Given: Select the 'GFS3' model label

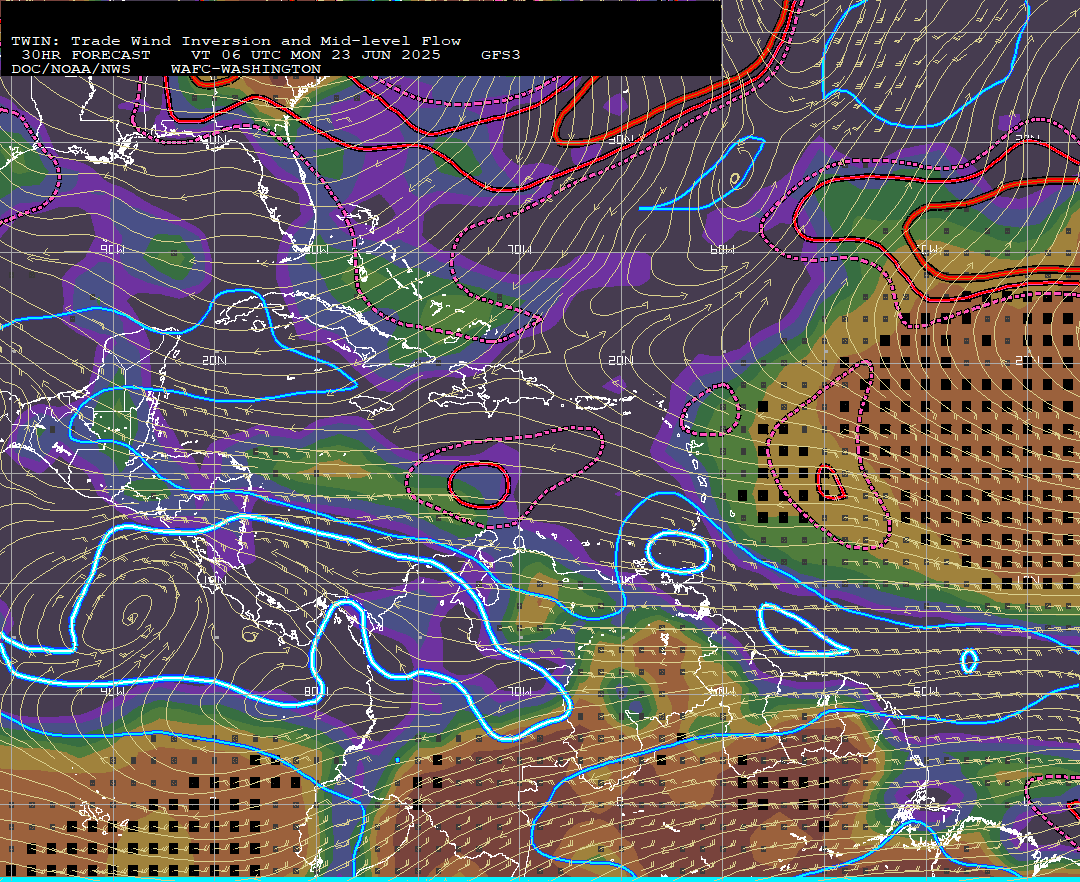Looking at the screenshot, I should coord(500,55).
